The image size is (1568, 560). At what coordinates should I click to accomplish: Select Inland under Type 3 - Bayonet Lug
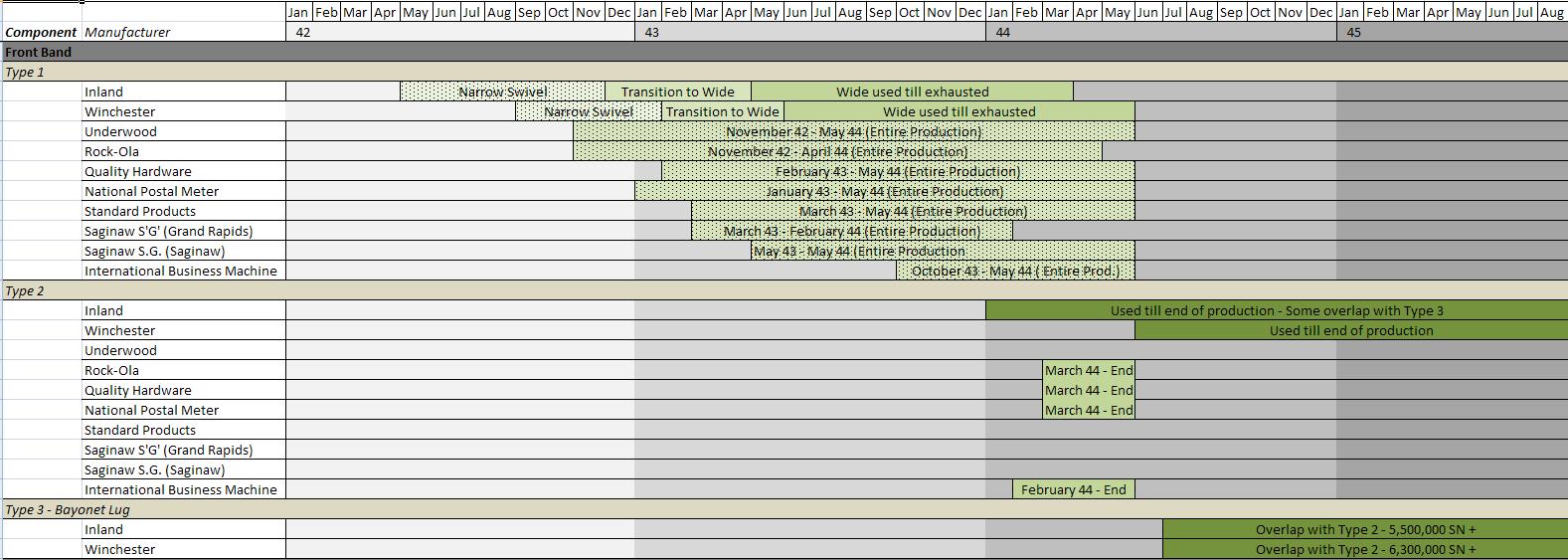tap(184, 529)
